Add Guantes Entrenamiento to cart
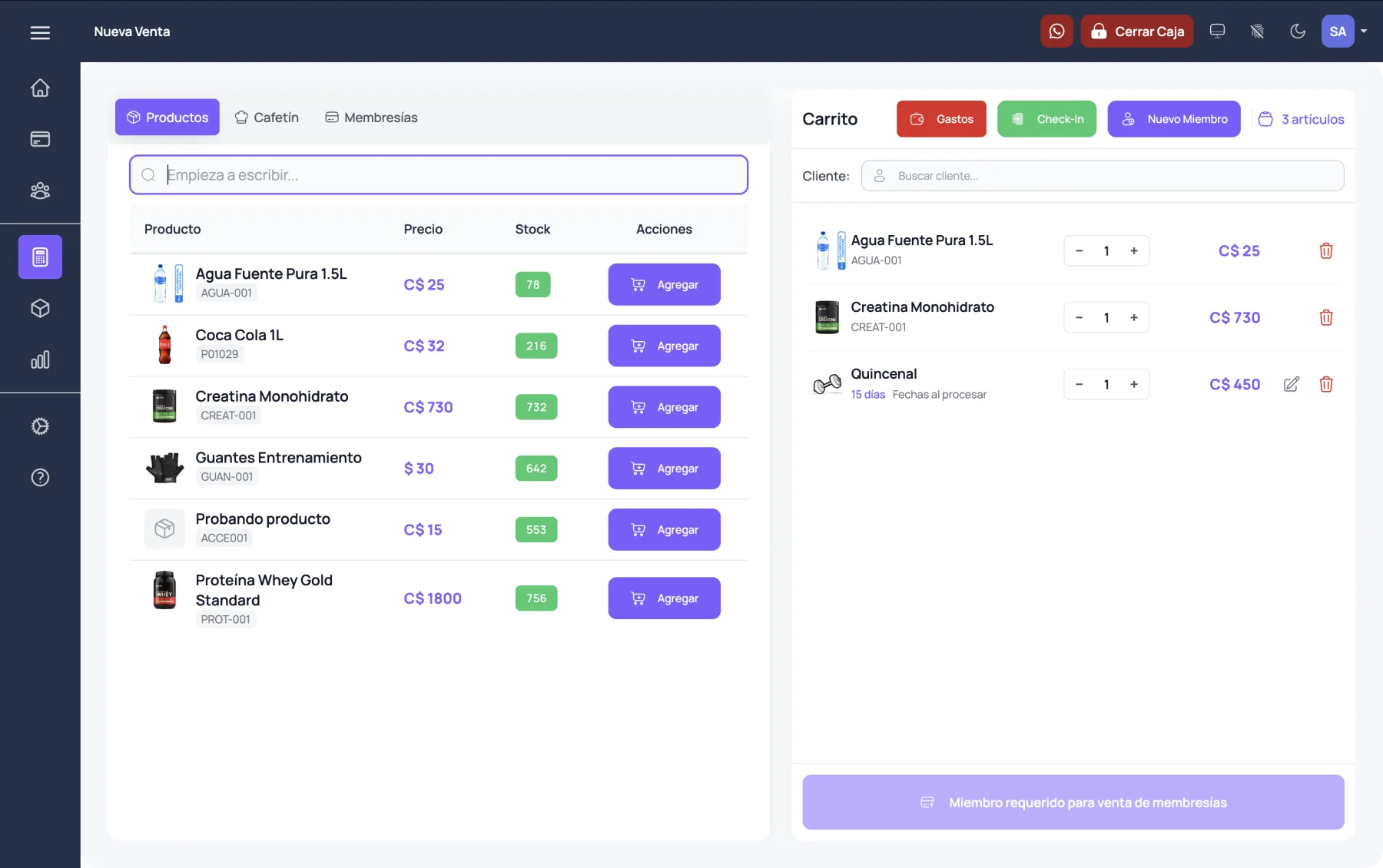Image resolution: width=1383 pixels, height=868 pixels. pyautogui.click(x=665, y=469)
